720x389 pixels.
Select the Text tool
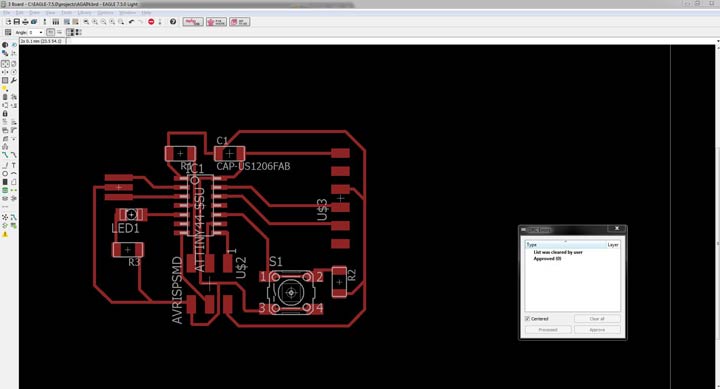[14, 165]
